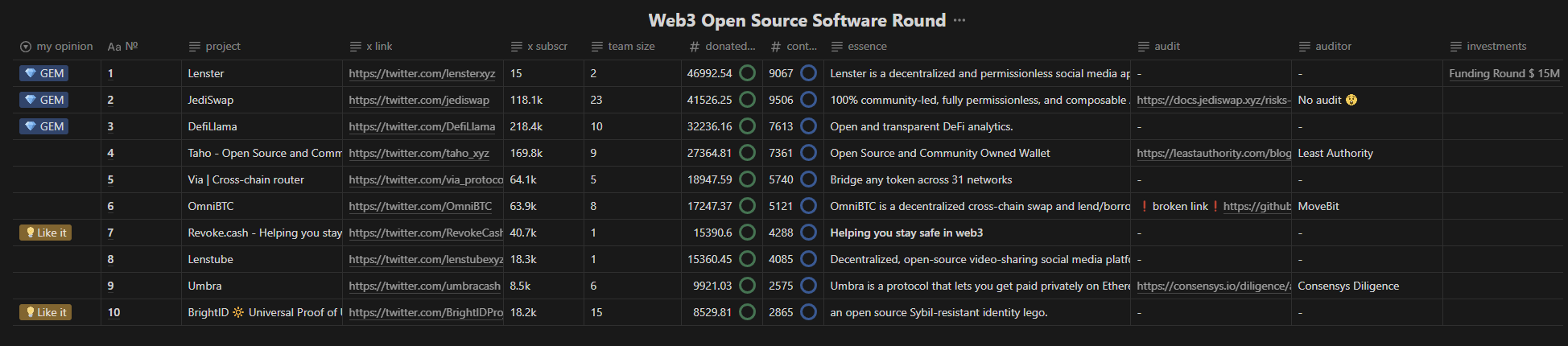
Task: Click the progress ring next to 8529.81
Action: (747, 312)
